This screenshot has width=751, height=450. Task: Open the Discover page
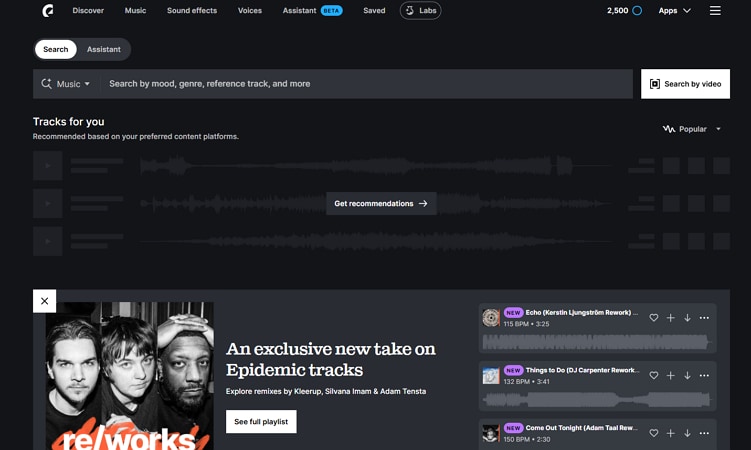pyautogui.click(x=88, y=10)
